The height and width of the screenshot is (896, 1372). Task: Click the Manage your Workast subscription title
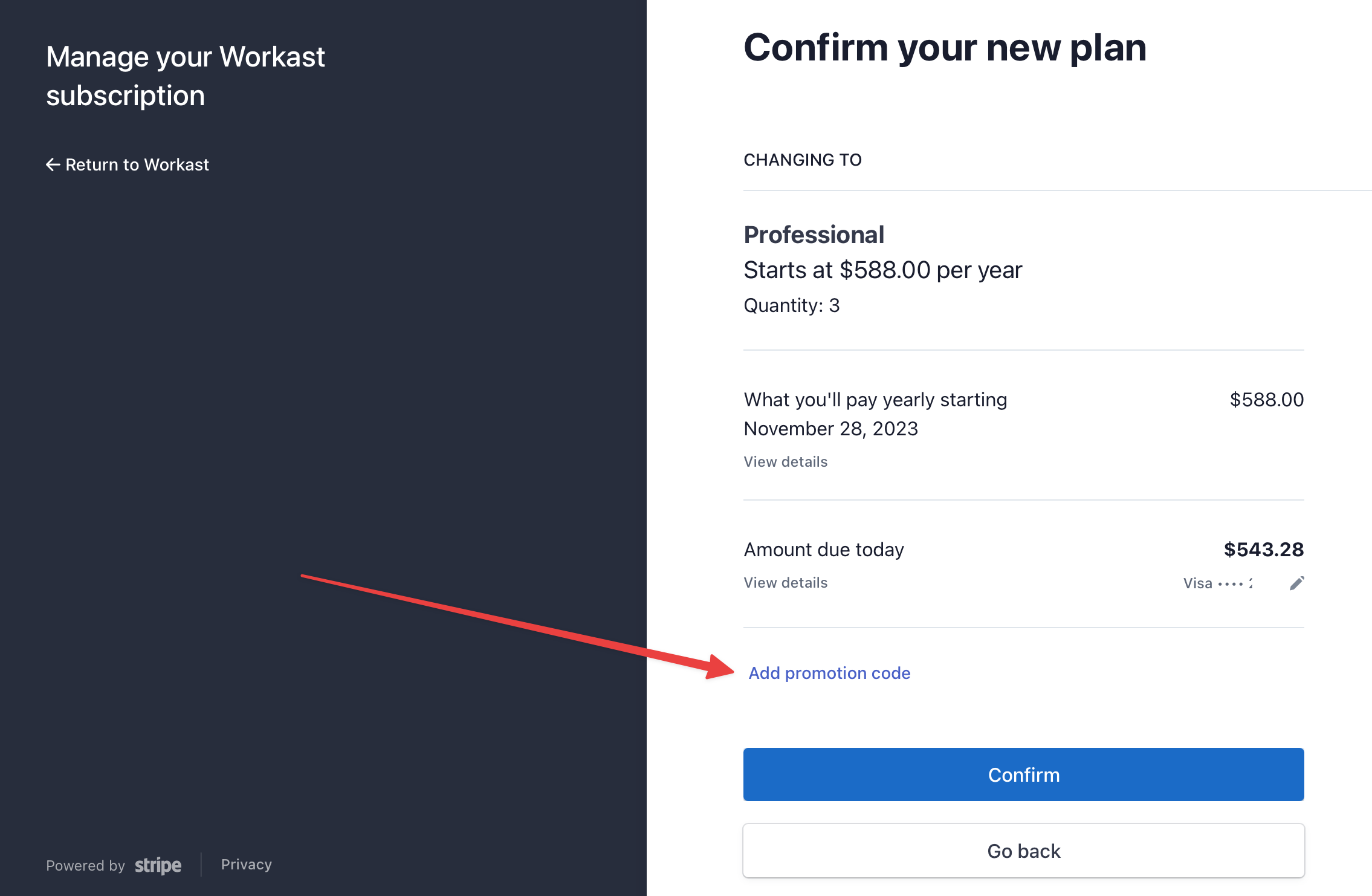pos(185,76)
